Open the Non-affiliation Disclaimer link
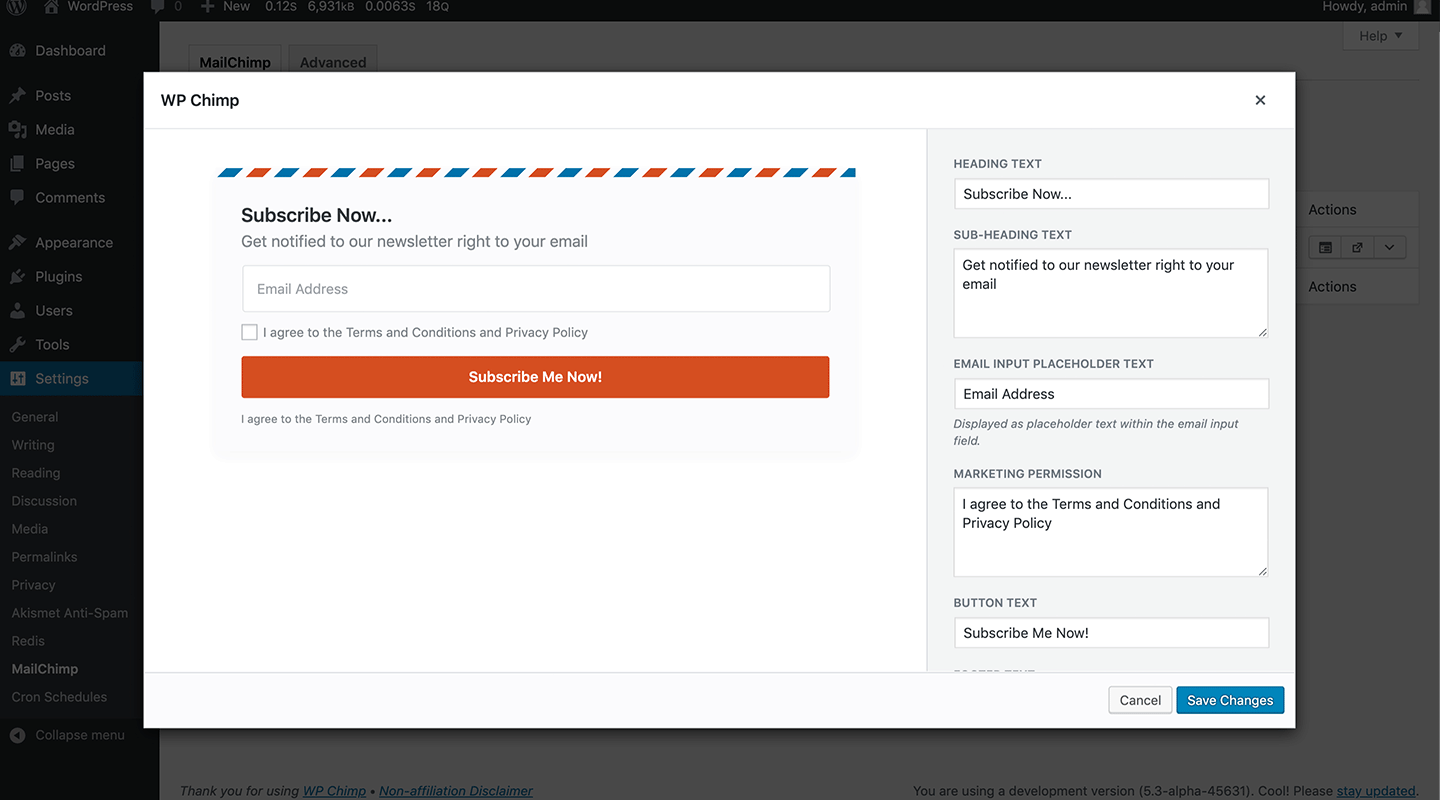1440x800 pixels. pyautogui.click(x=456, y=791)
